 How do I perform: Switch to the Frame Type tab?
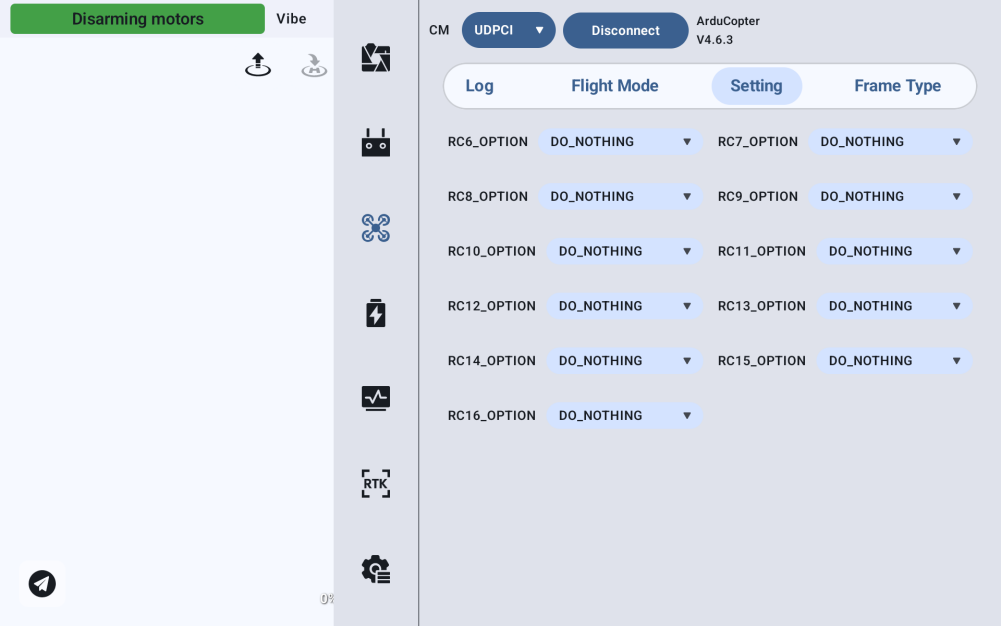pyautogui.click(x=897, y=86)
